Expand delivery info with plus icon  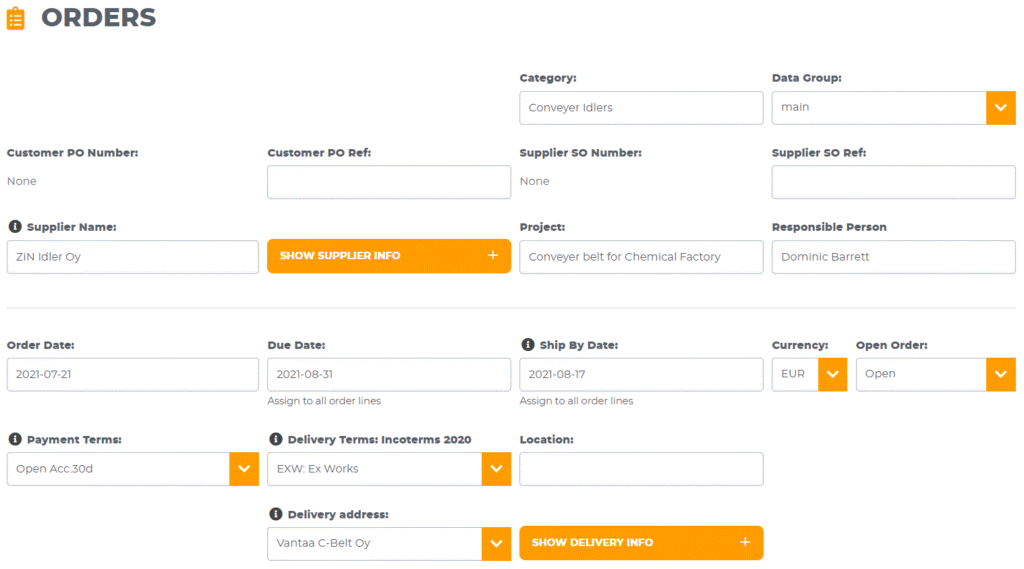point(744,542)
